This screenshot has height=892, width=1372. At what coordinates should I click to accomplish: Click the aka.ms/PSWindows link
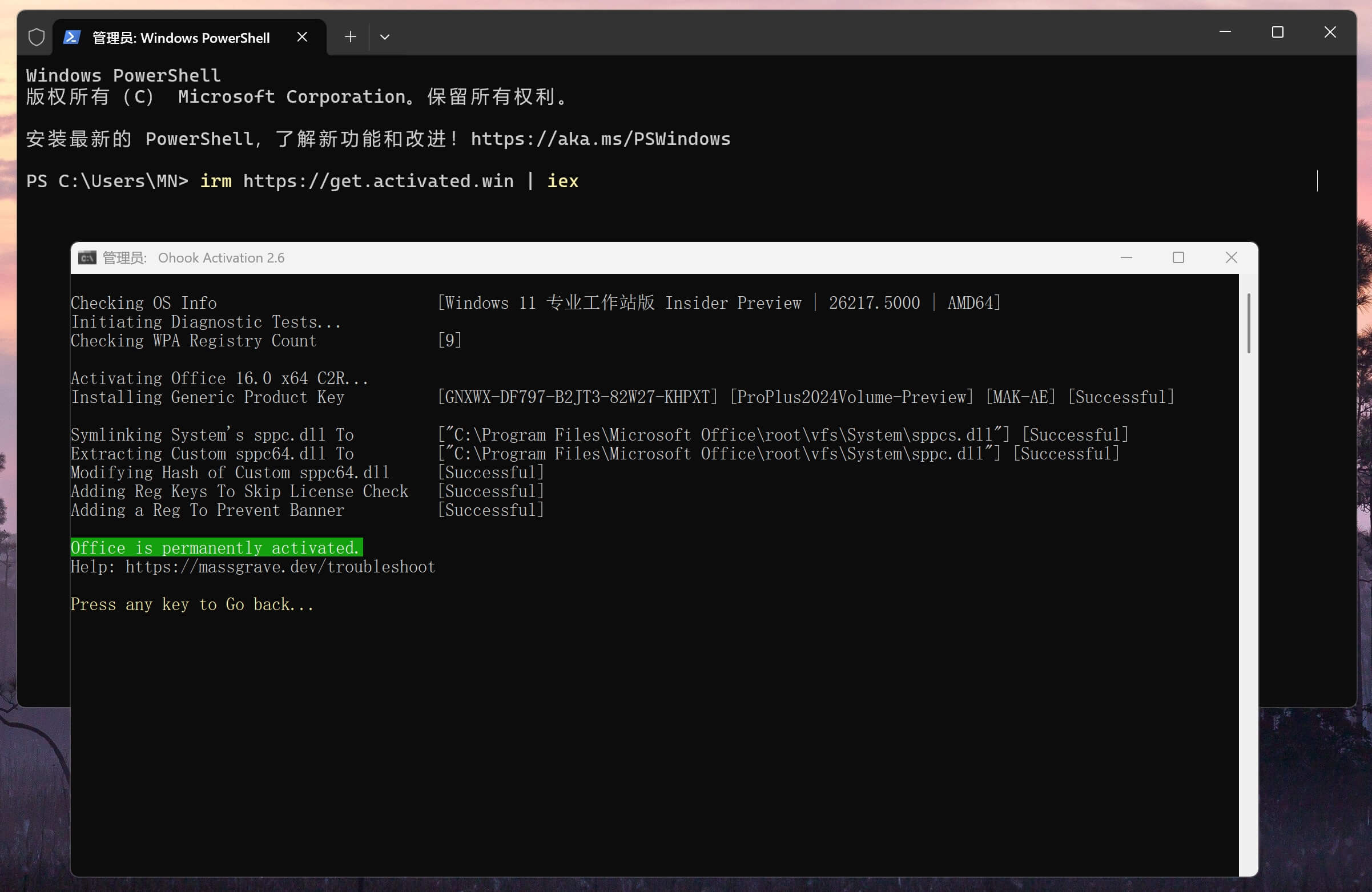(601, 139)
